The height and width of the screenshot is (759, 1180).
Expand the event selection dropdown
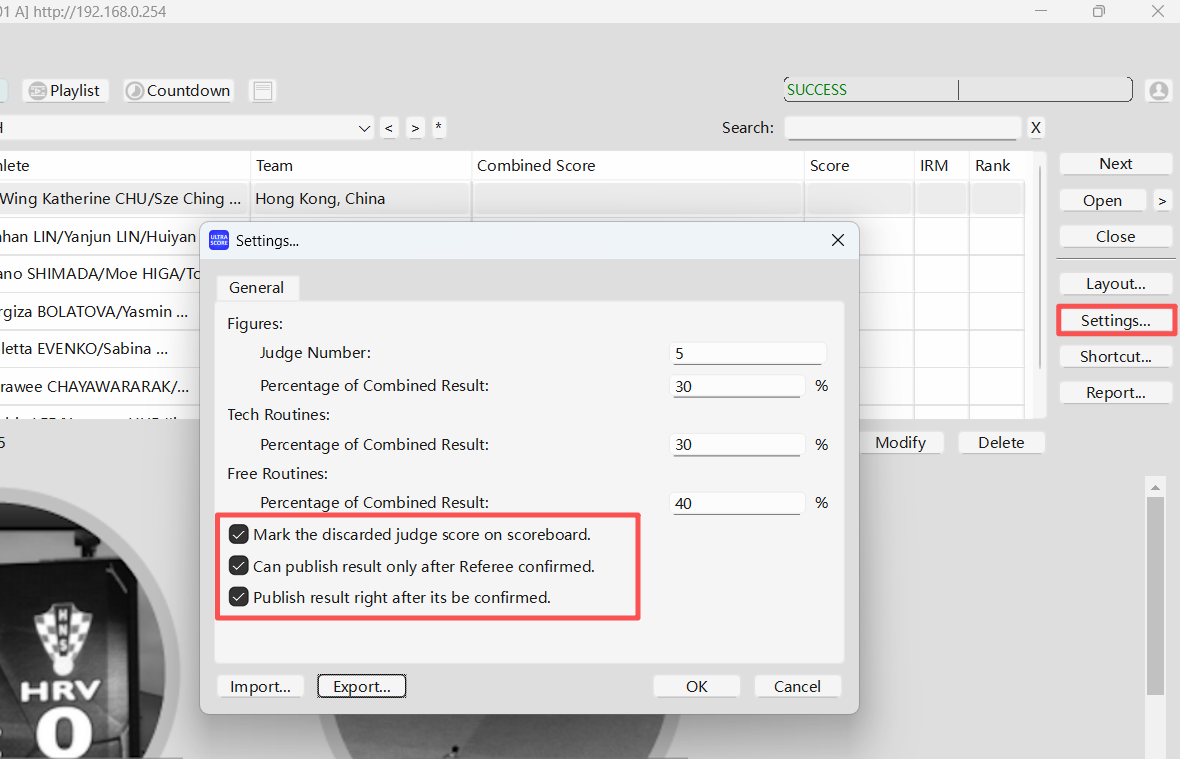coord(364,128)
